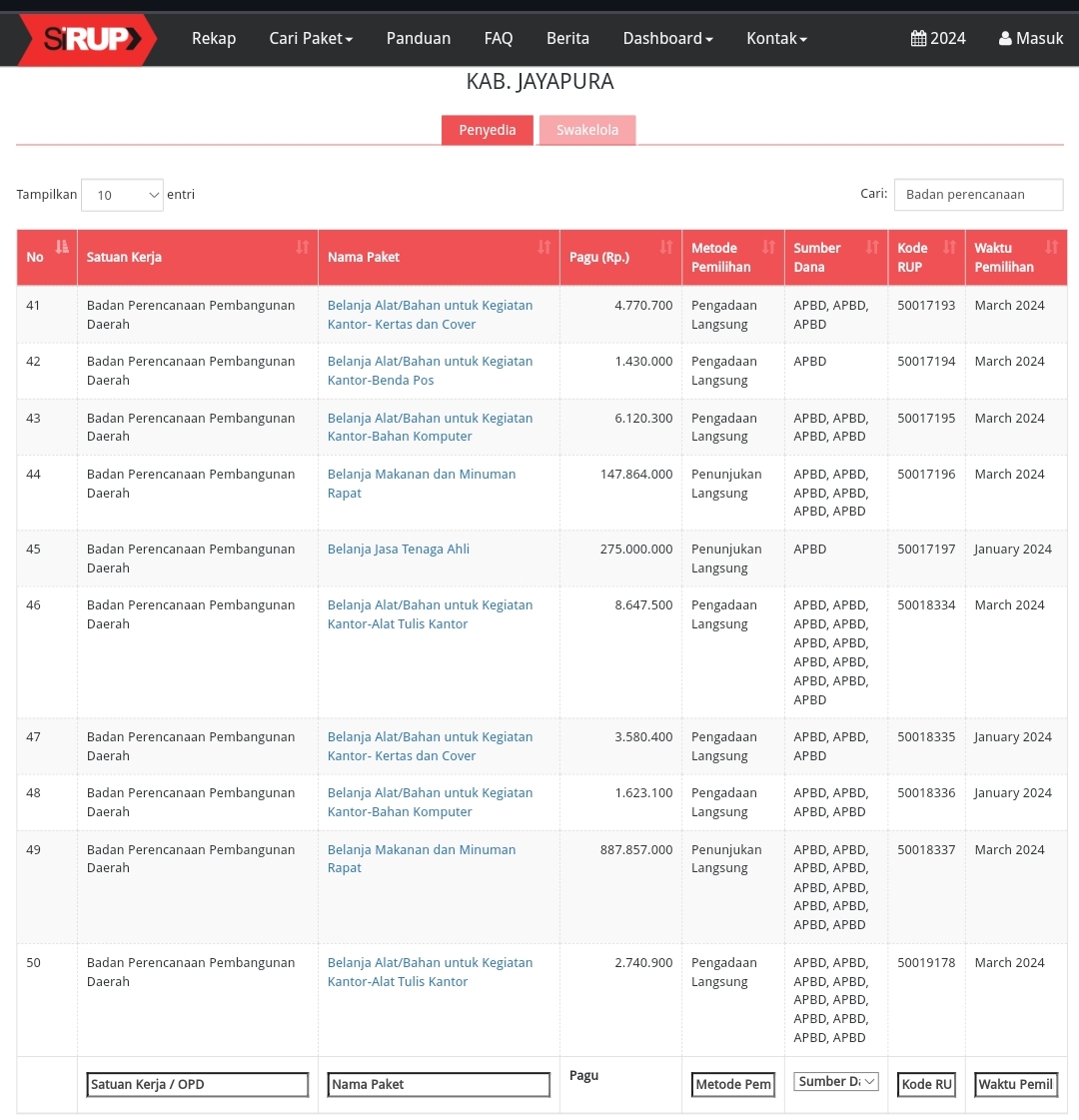Sort by Nama Paket column icon
Screen dimensions: 1079x1120
(x=544, y=247)
